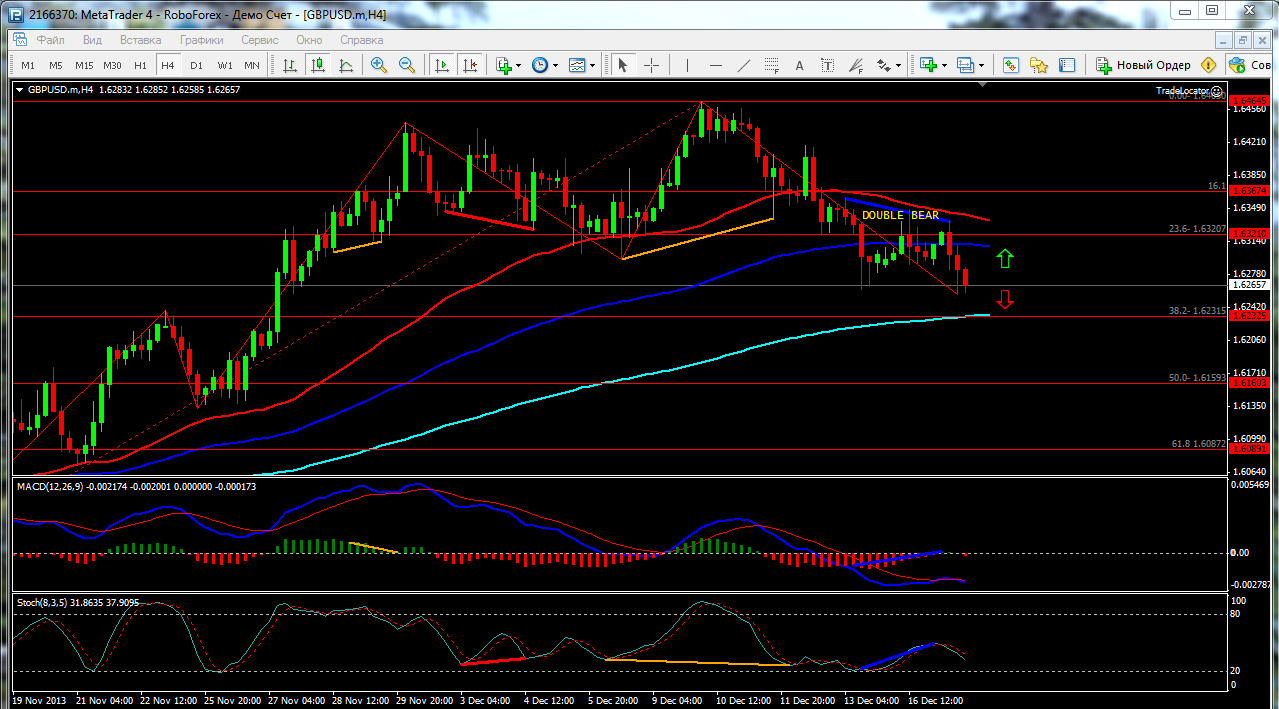Click the Новый Ордер button
The height and width of the screenshot is (709, 1279).
[1143, 65]
